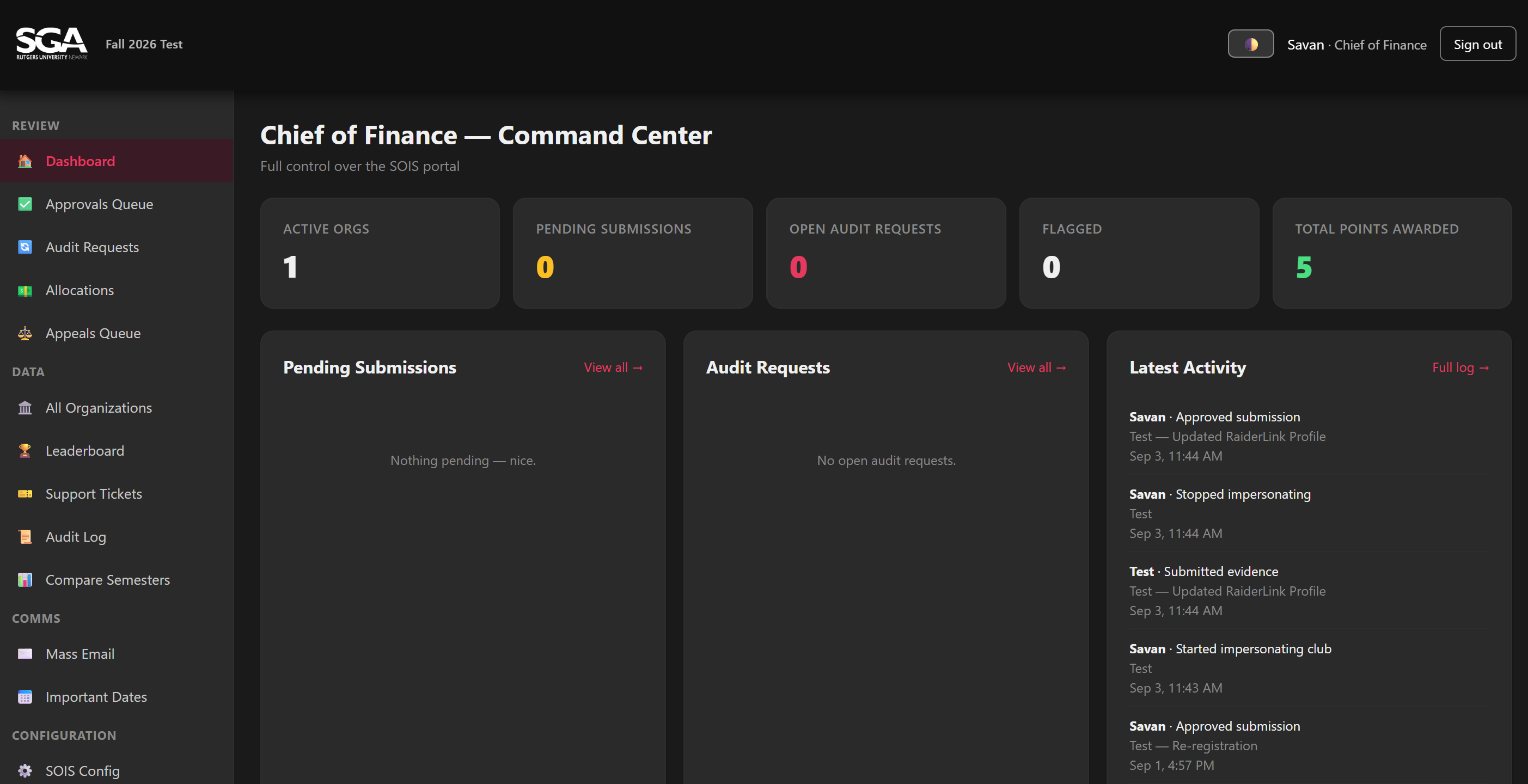Click the Allocations money icon
This screenshot has width=1528, height=784.
pos(25,291)
